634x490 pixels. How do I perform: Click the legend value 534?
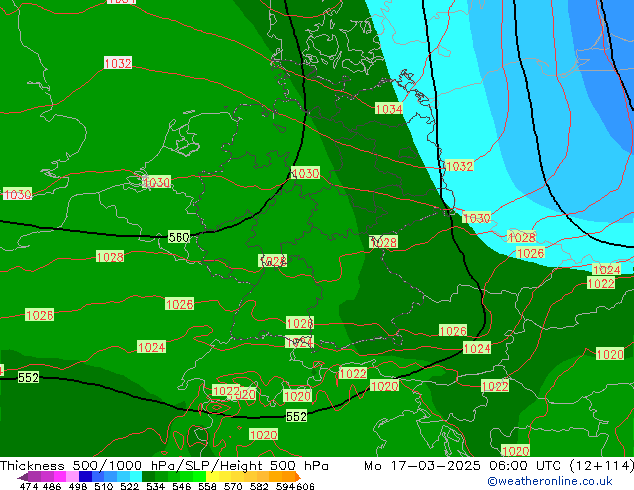tap(156, 486)
